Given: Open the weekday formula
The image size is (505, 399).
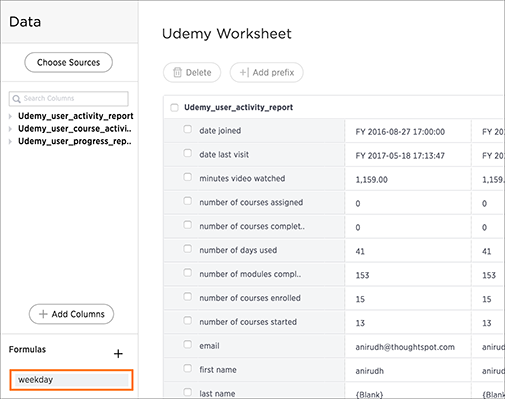Looking at the screenshot, I should click(x=71, y=380).
